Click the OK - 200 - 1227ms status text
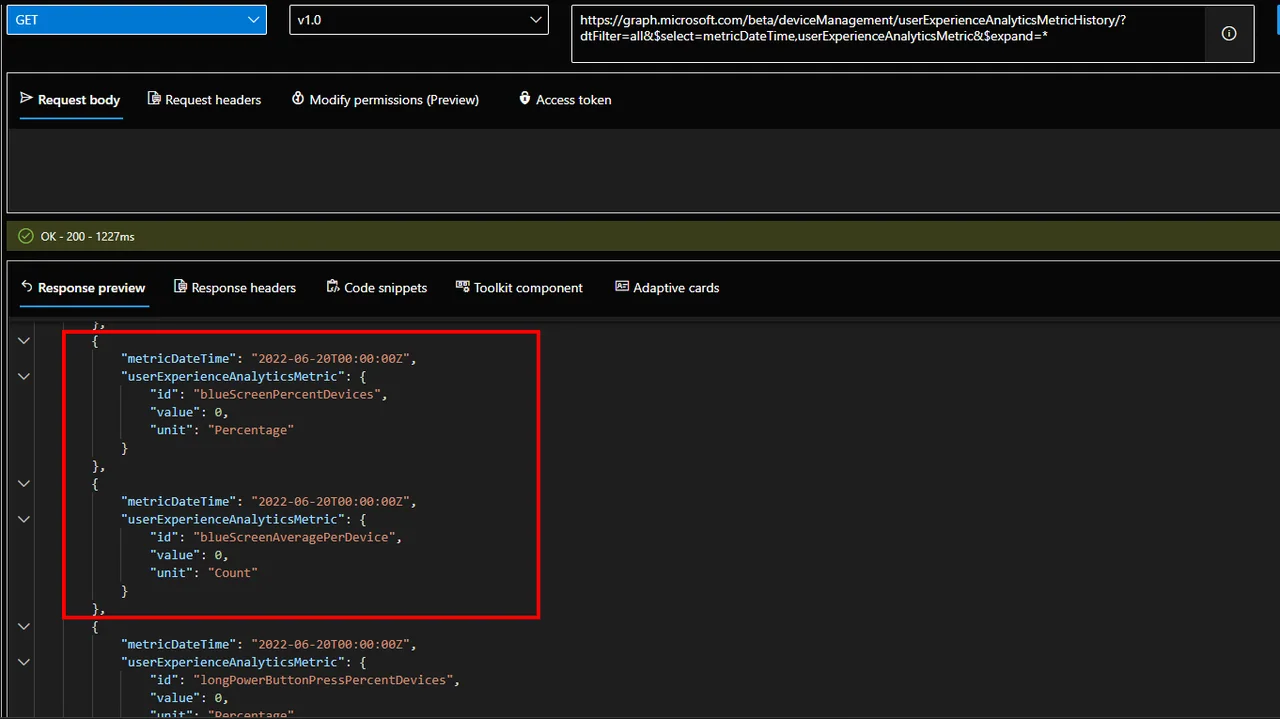This screenshot has width=1280, height=719. click(88, 237)
